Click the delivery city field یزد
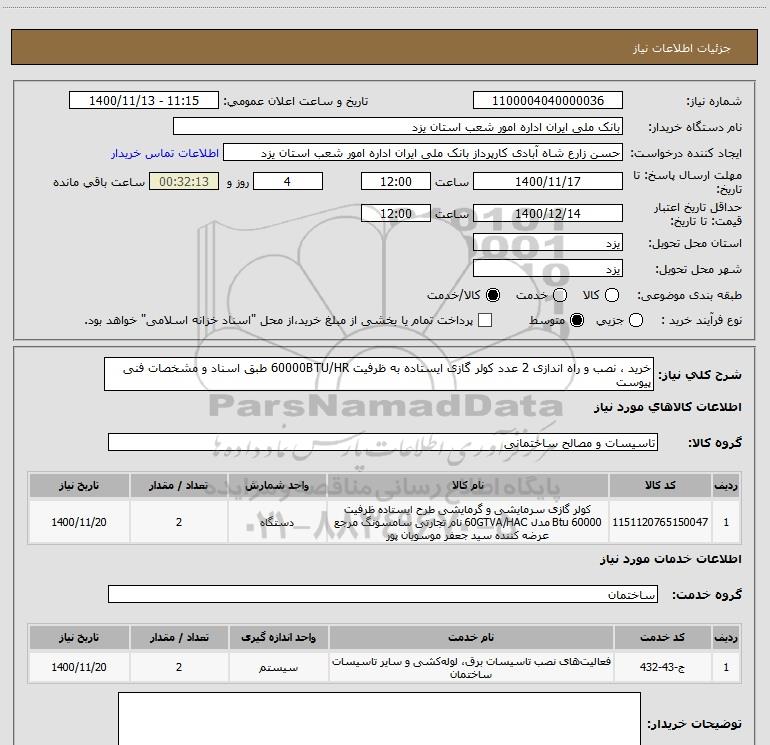This screenshot has width=770, height=745. pos(548,269)
